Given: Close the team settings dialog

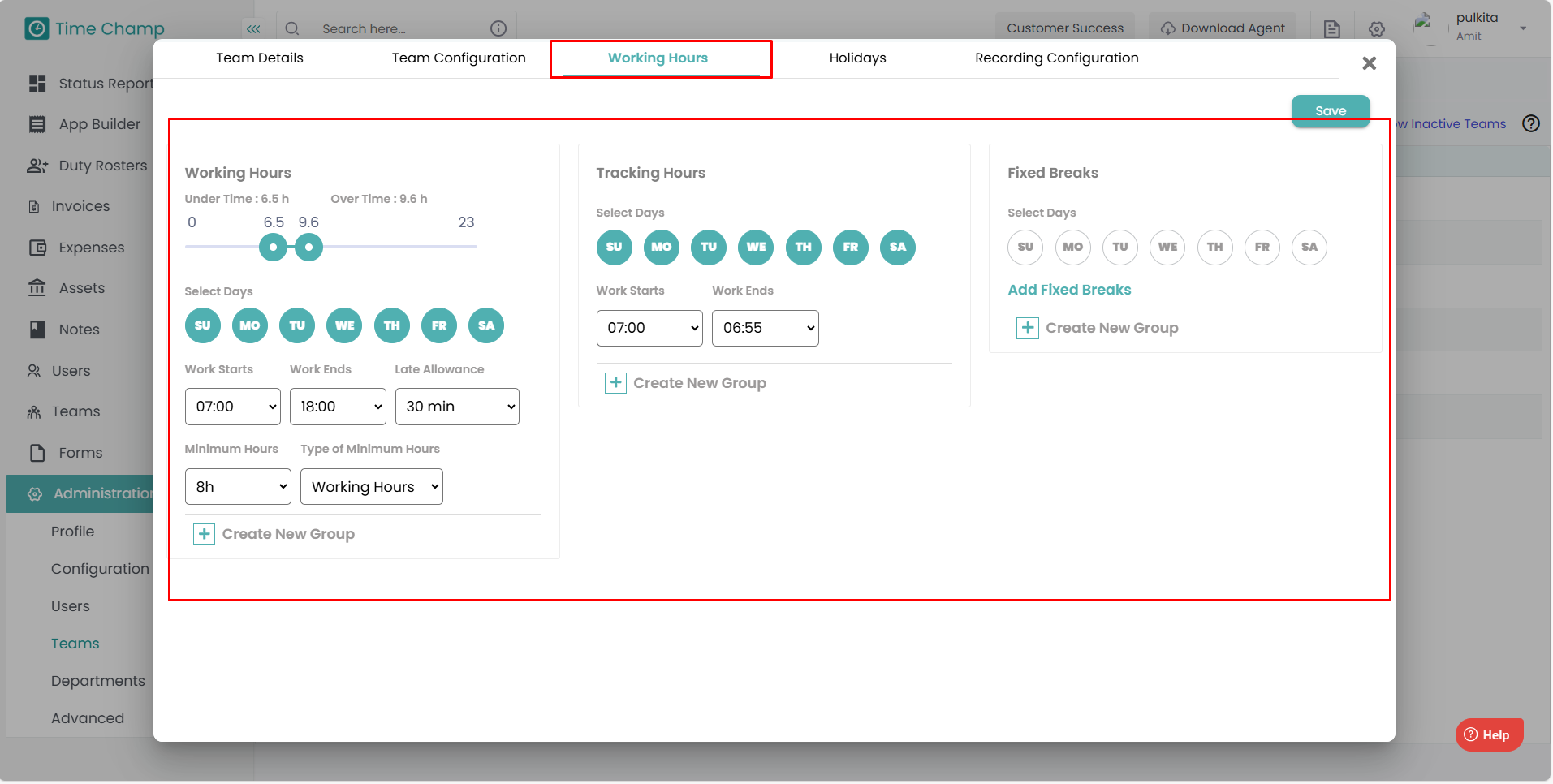Looking at the screenshot, I should 1369,63.
